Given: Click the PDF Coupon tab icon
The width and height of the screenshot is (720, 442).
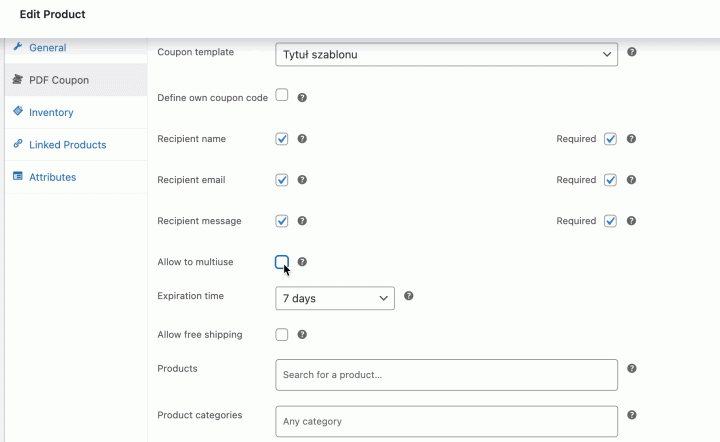Looking at the screenshot, I should coord(17,79).
